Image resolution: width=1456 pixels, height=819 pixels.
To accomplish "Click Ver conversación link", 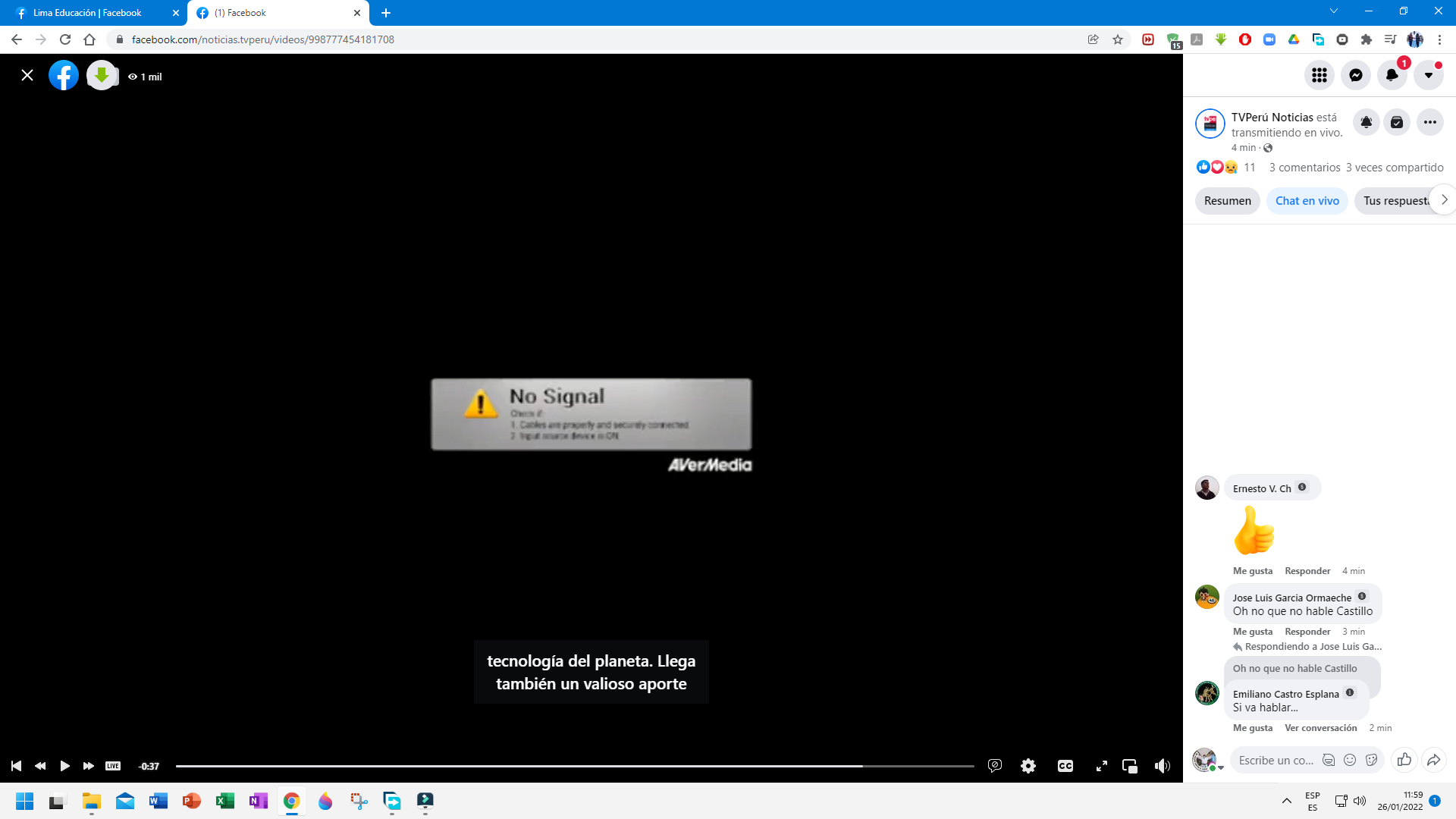I will pyautogui.click(x=1320, y=728).
